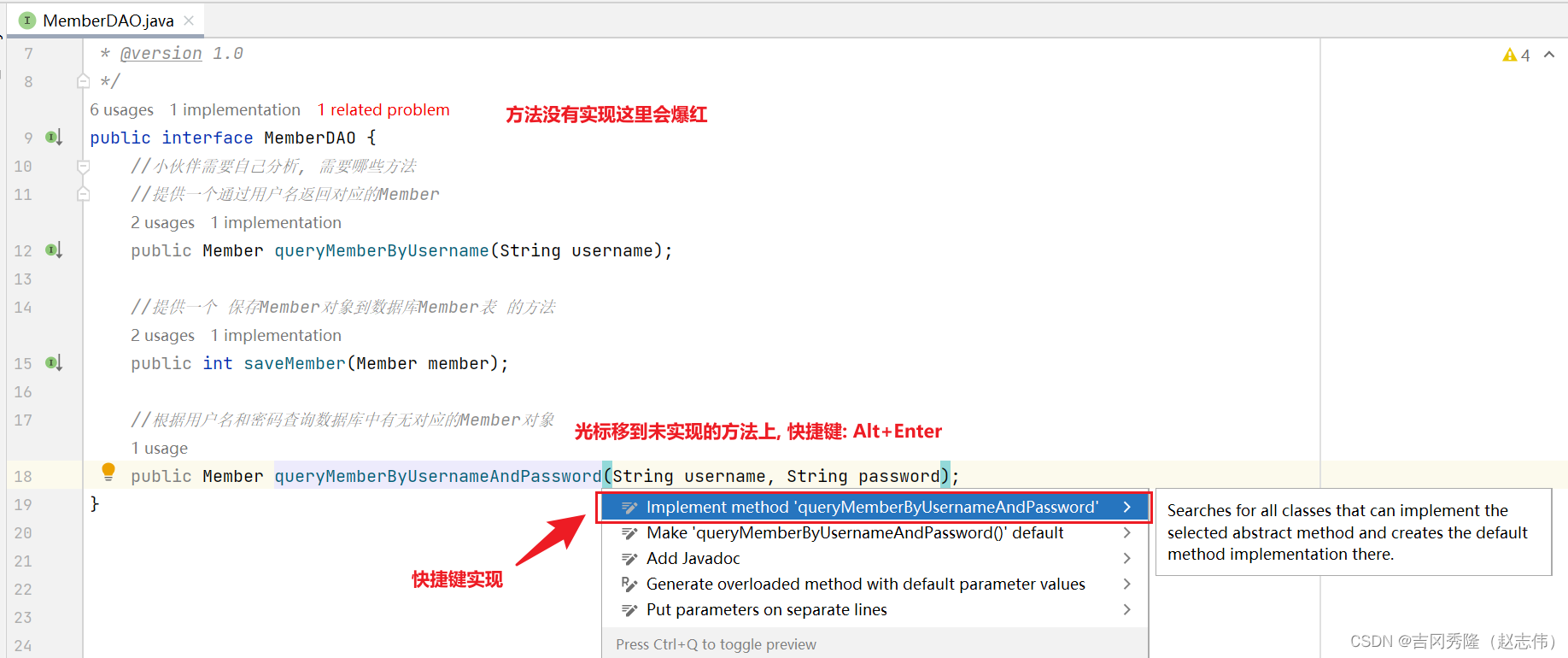Click the pencil icon beside Implement method
The image size is (1568, 658).
click(x=629, y=508)
